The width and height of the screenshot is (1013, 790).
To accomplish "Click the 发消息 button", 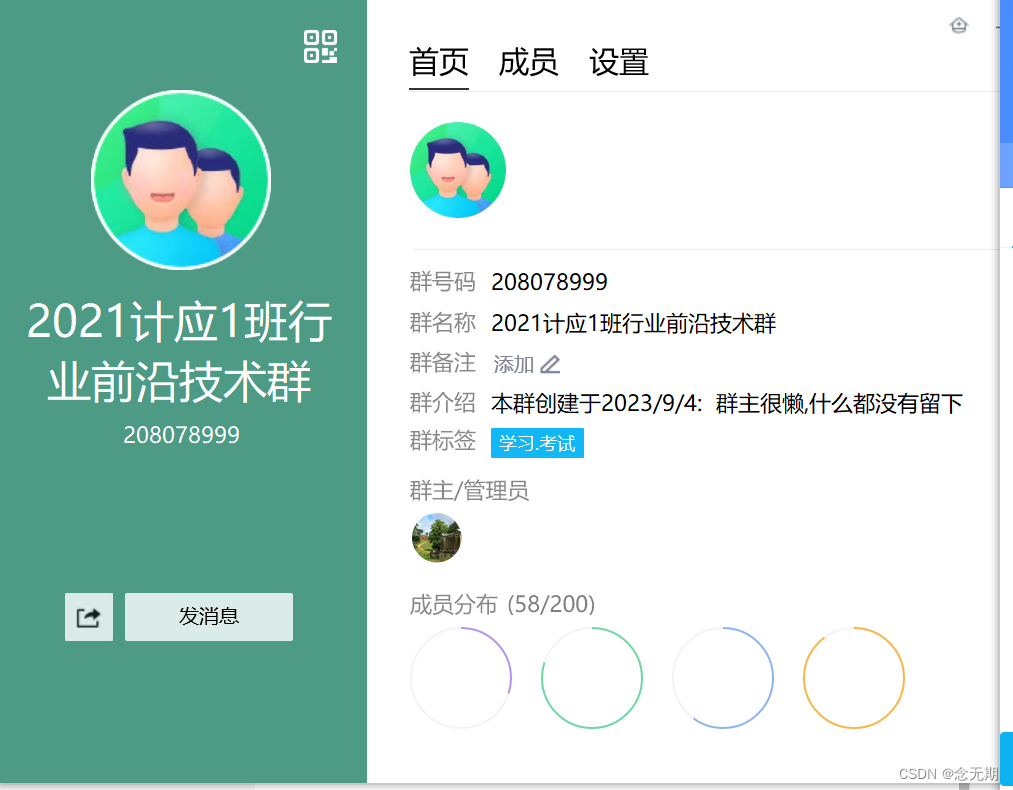I will tap(209, 617).
